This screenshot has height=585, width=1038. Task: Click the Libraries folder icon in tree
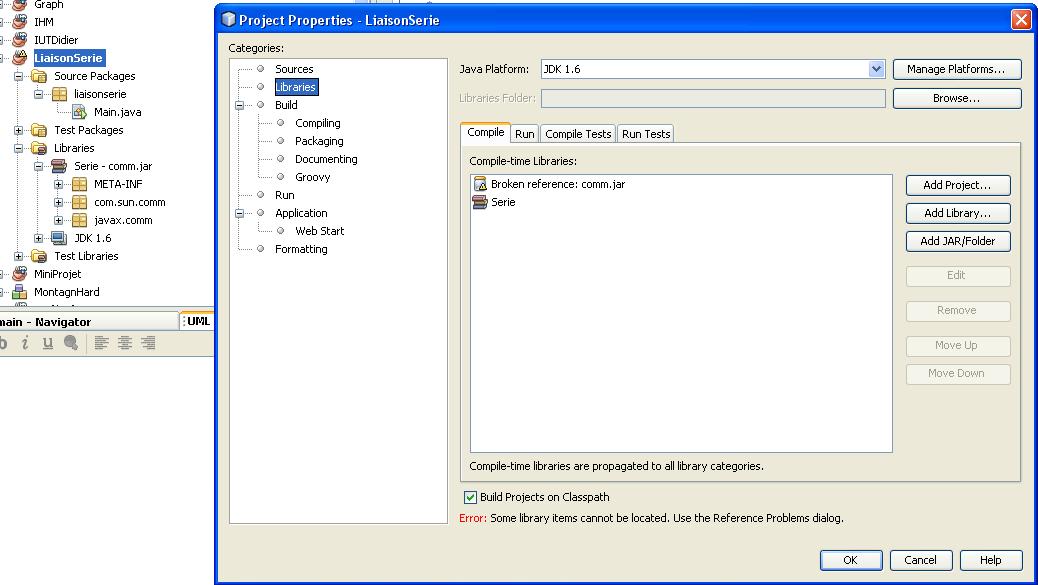click(39, 148)
